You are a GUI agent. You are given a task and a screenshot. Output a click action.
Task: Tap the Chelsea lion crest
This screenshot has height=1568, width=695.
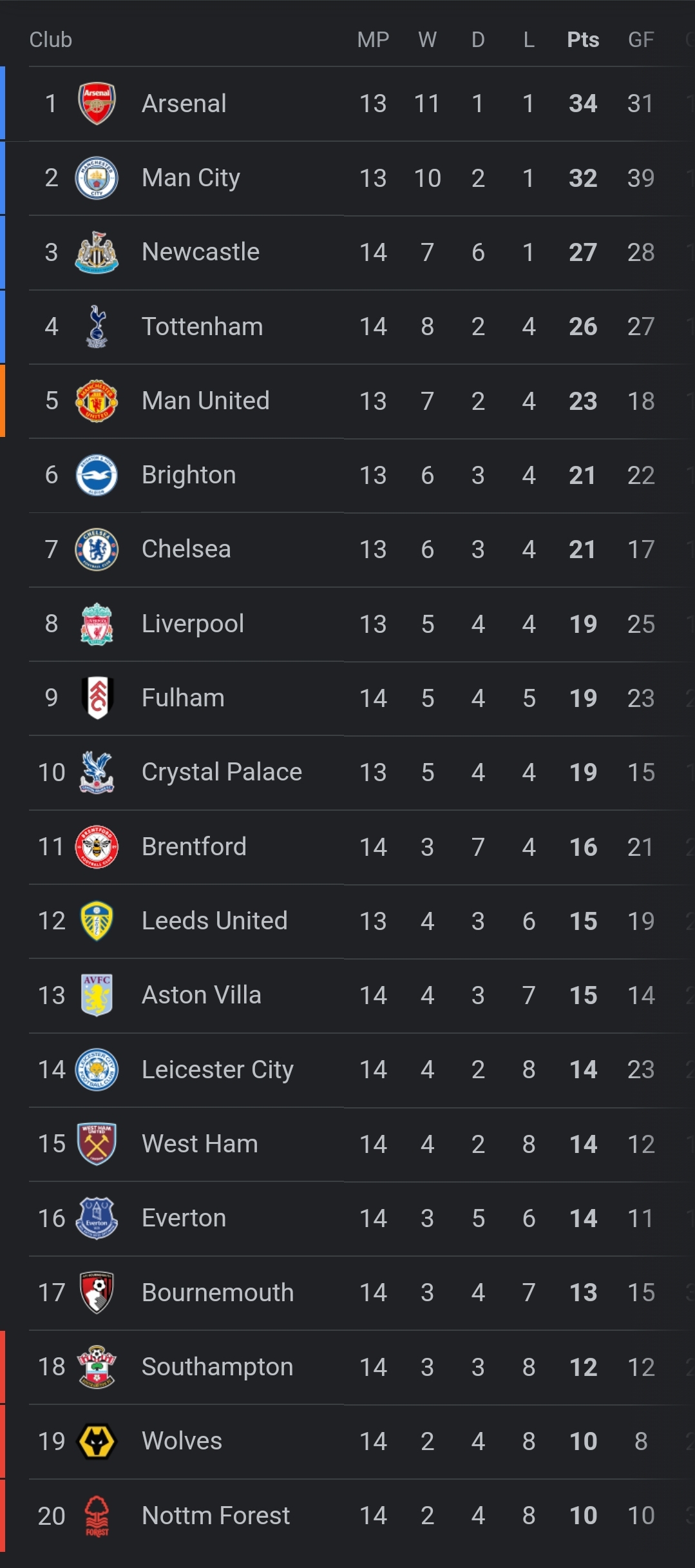click(x=97, y=549)
